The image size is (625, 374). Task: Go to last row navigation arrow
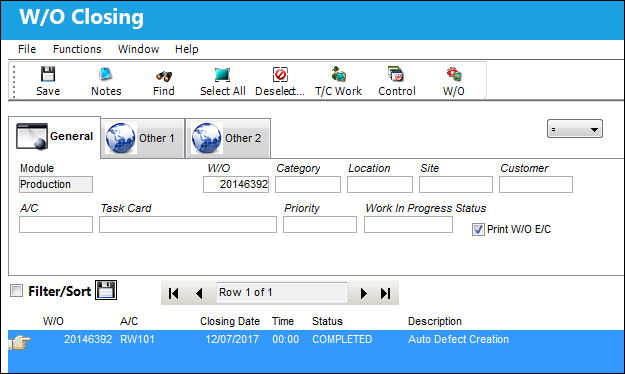click(385, 293)
